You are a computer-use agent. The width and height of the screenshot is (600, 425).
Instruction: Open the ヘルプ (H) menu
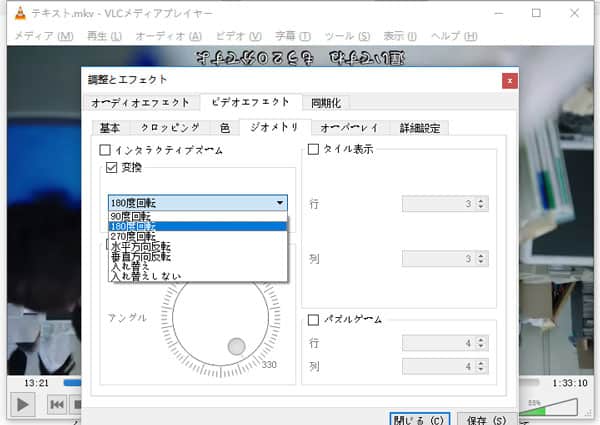coord(454,36)
